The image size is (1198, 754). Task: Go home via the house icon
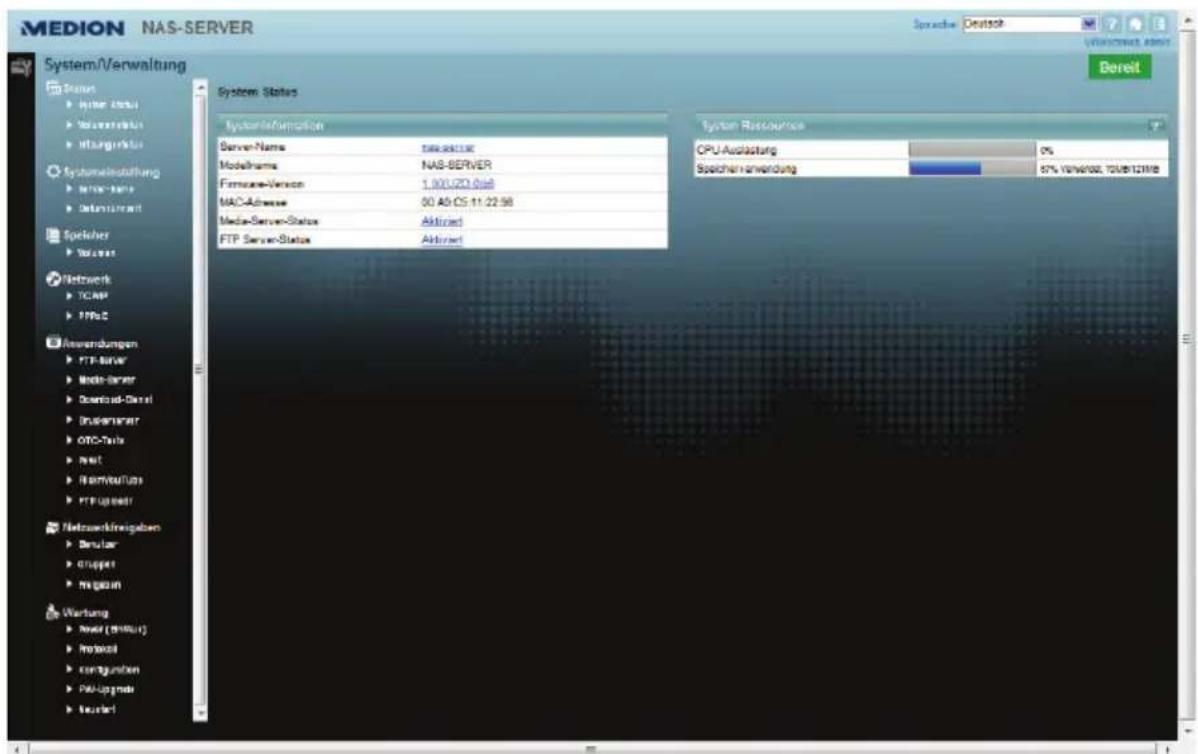point(1136,24)
